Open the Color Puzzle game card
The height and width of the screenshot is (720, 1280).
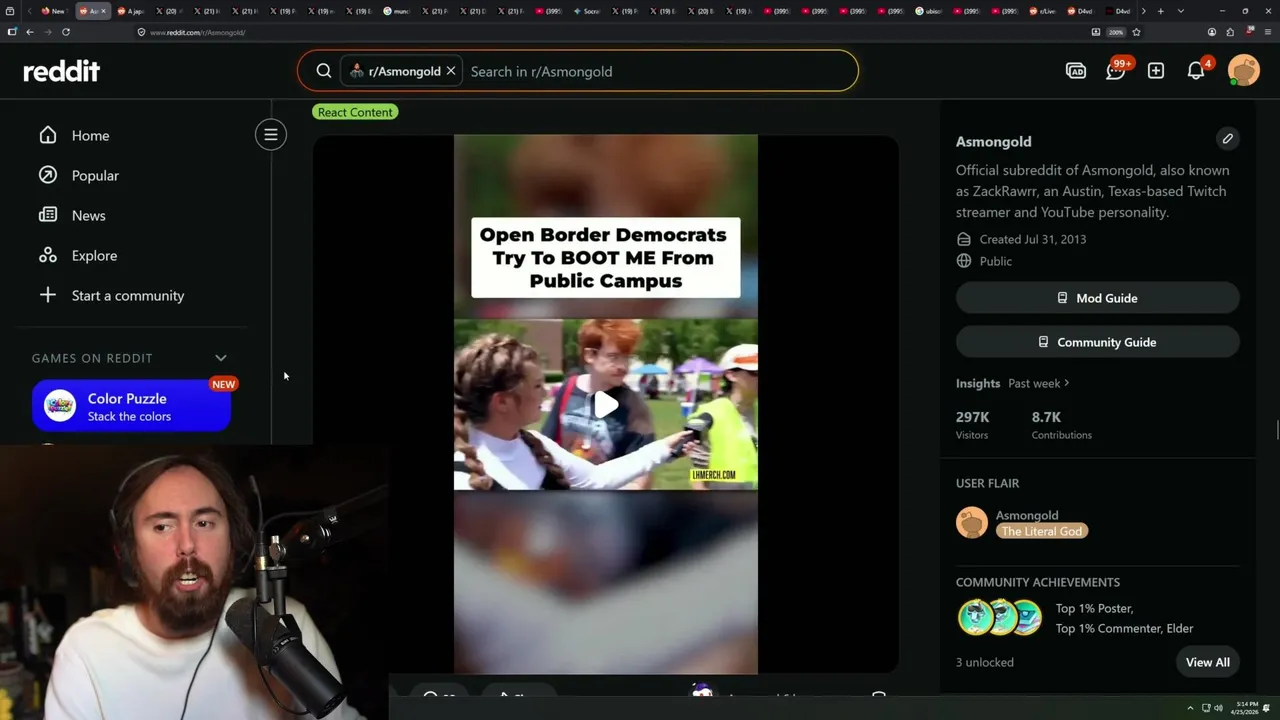131,406
